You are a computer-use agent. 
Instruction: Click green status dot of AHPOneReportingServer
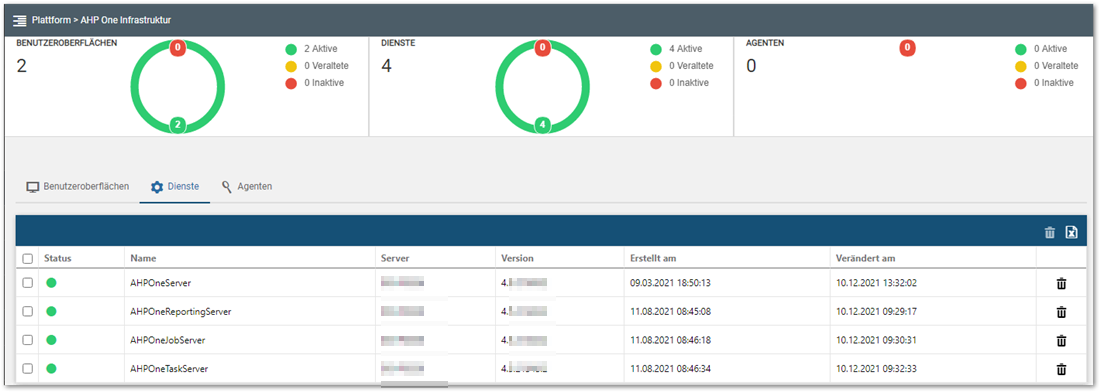point(51,311)
